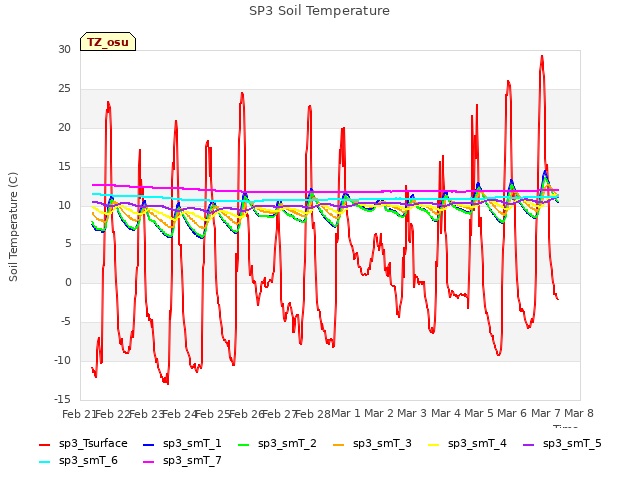
Task: Click the Soil Temperature (C) axis label
Action: click(13, 227)
